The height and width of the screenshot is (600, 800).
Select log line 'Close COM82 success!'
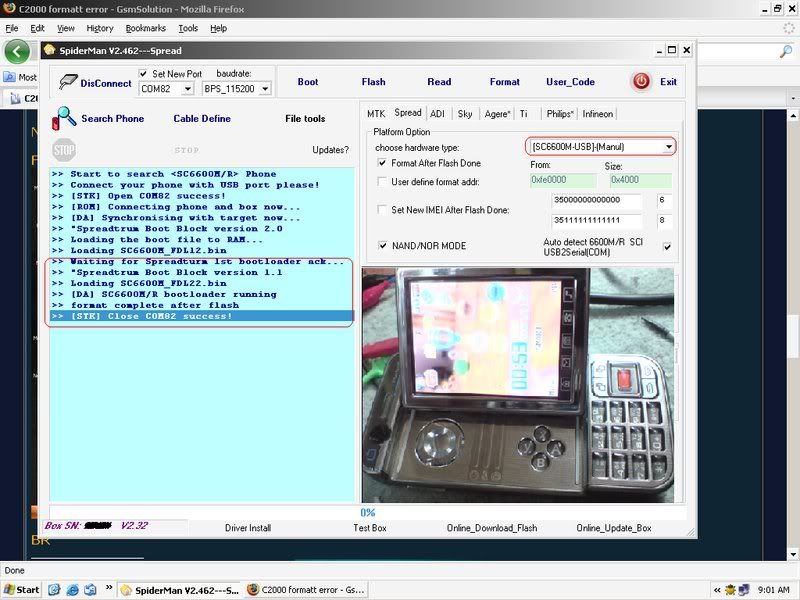pyautogui.click(x=202, y=316)
